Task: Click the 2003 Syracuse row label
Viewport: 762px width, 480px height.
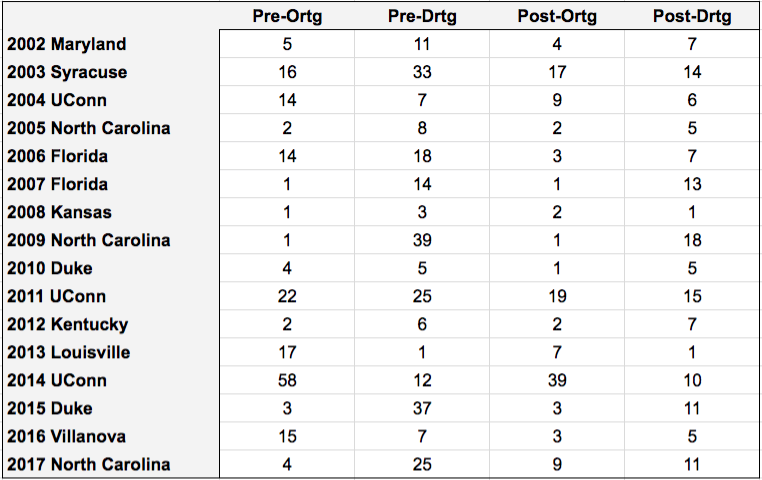Action: [67, 72]
